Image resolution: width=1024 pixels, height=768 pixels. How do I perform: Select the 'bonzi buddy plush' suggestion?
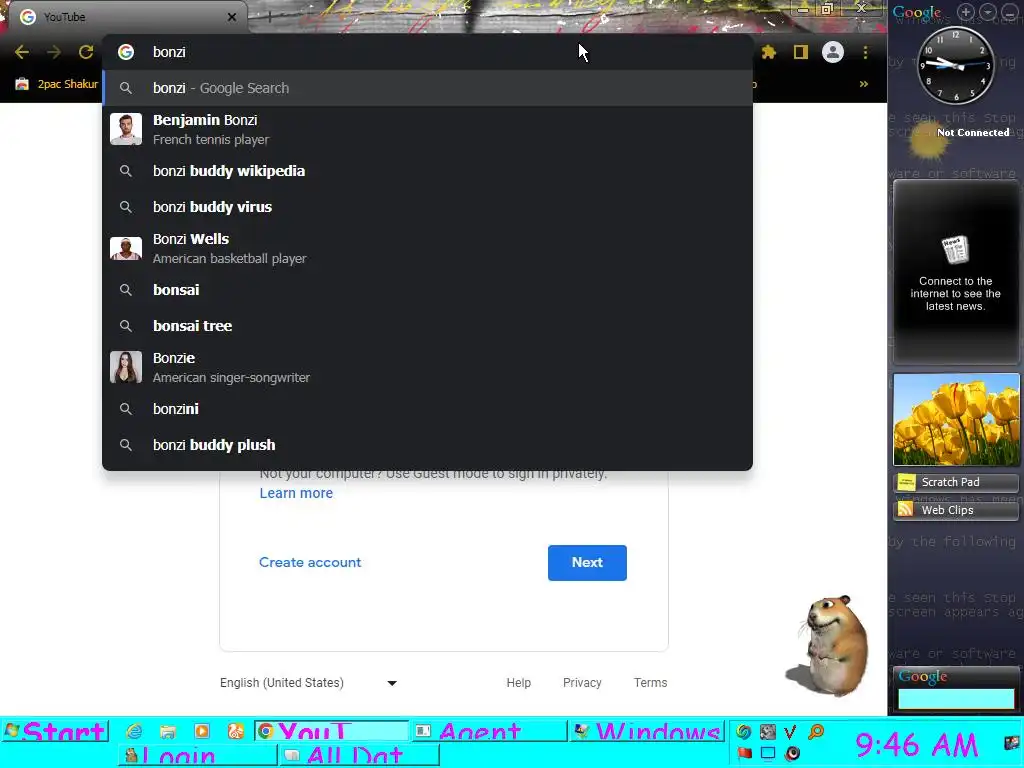[x=428, y=445]
